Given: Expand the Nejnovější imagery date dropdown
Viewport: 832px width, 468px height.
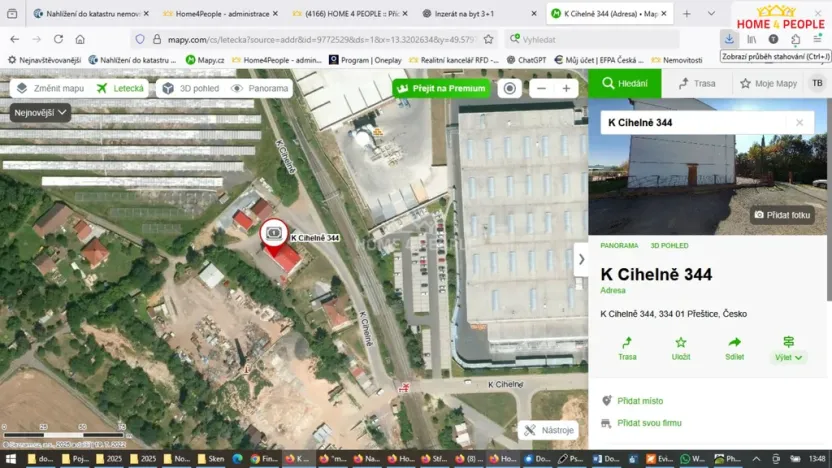Looking at the screenshot, I should click(41, 112).
